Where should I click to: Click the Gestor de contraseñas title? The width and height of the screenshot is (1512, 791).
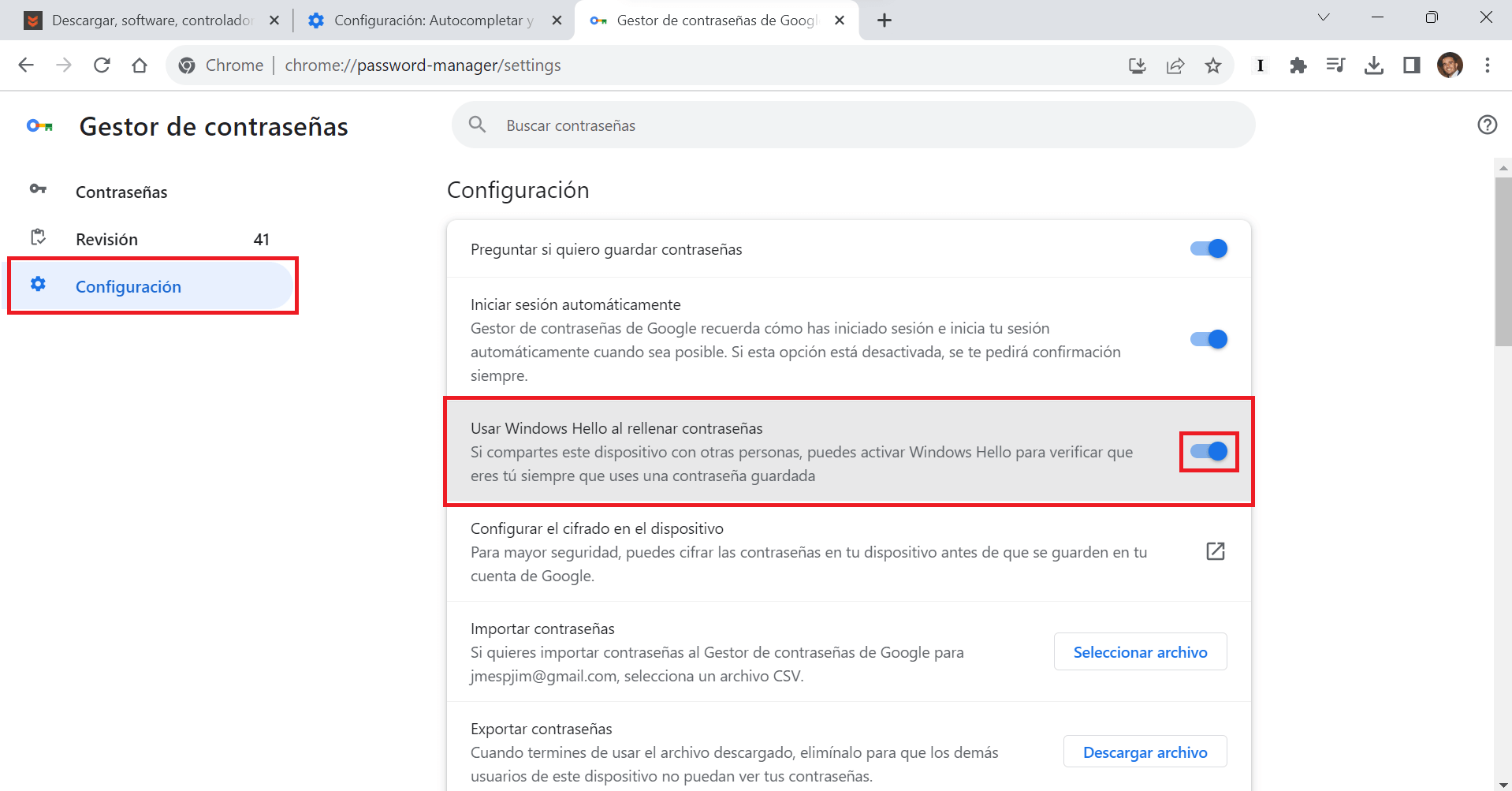point(214,126)
